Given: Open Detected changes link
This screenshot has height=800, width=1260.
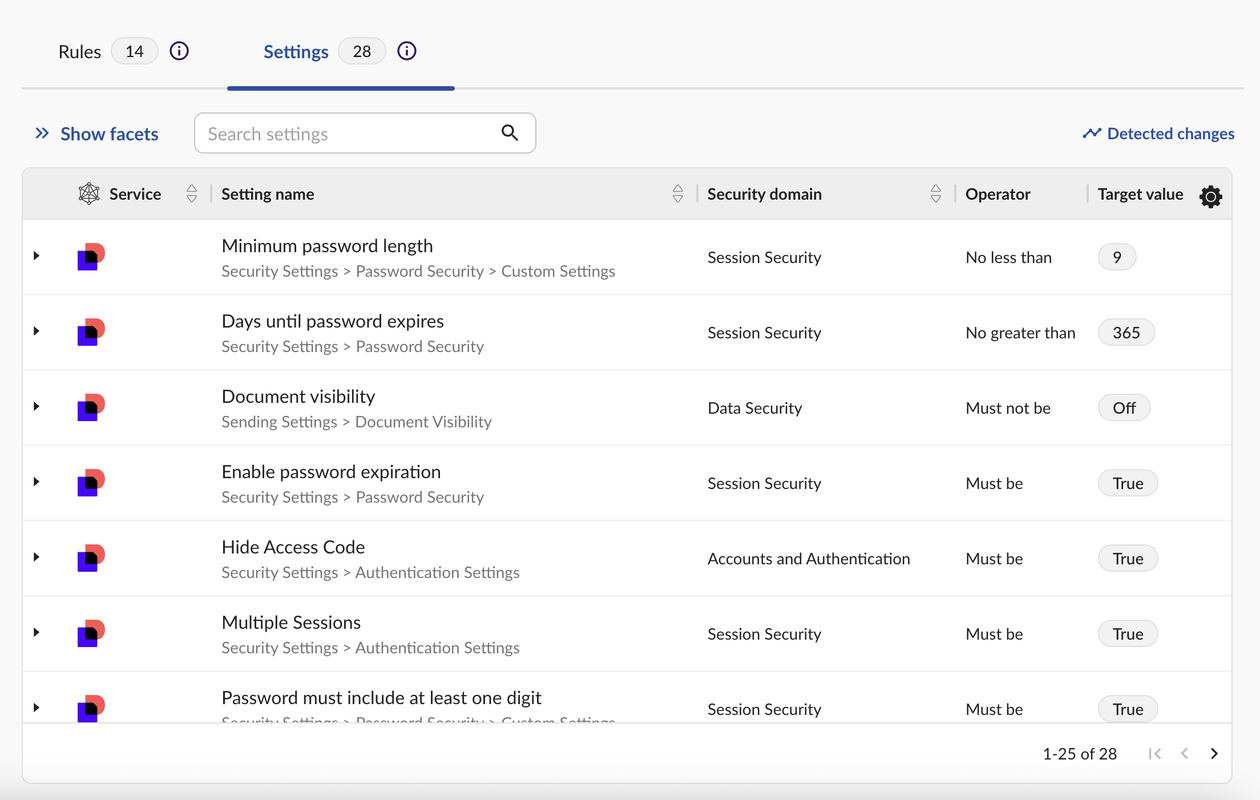Looking at the screenshot, I should pos(1158,134).
